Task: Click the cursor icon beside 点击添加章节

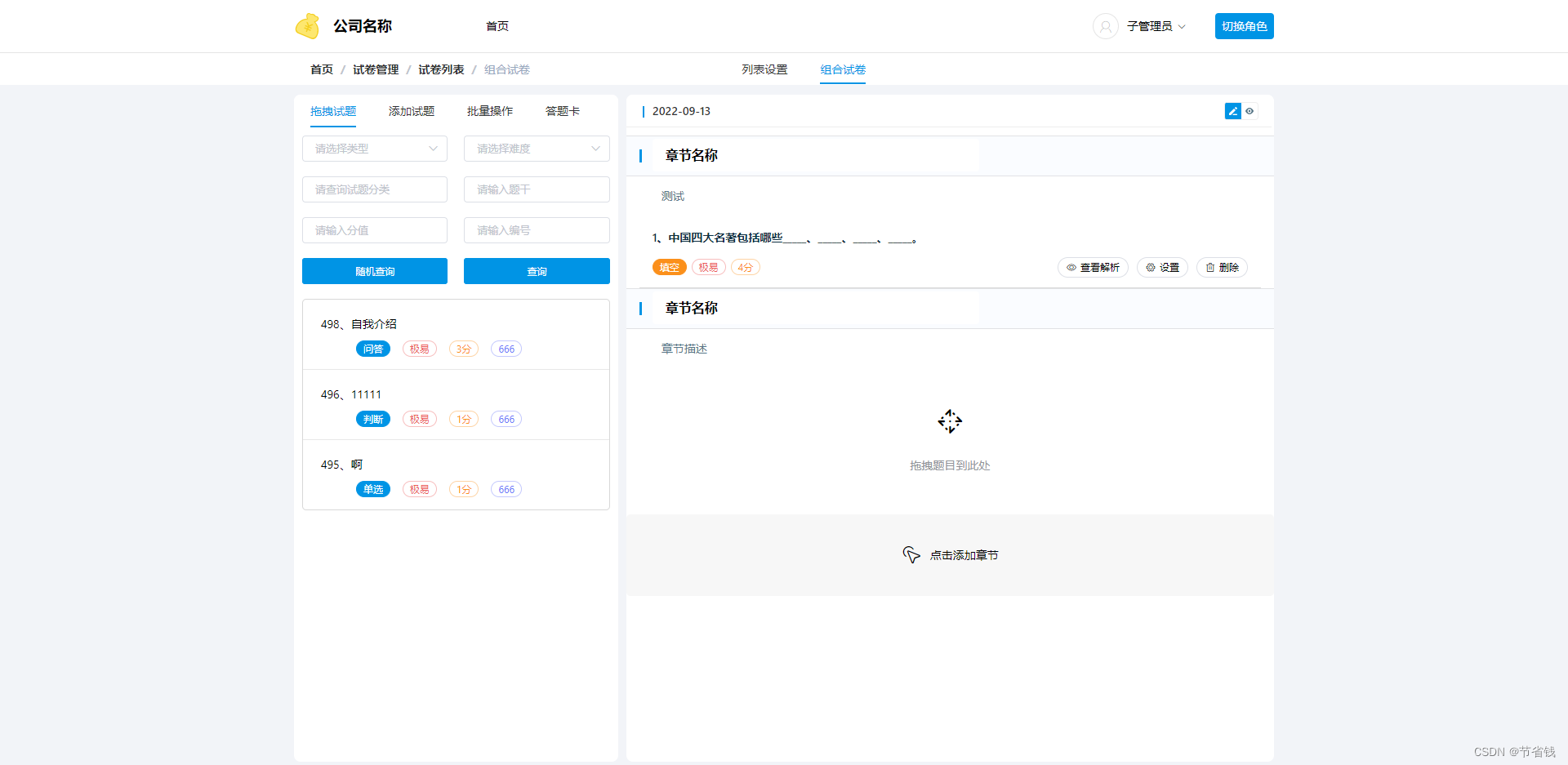Action: 911,555
